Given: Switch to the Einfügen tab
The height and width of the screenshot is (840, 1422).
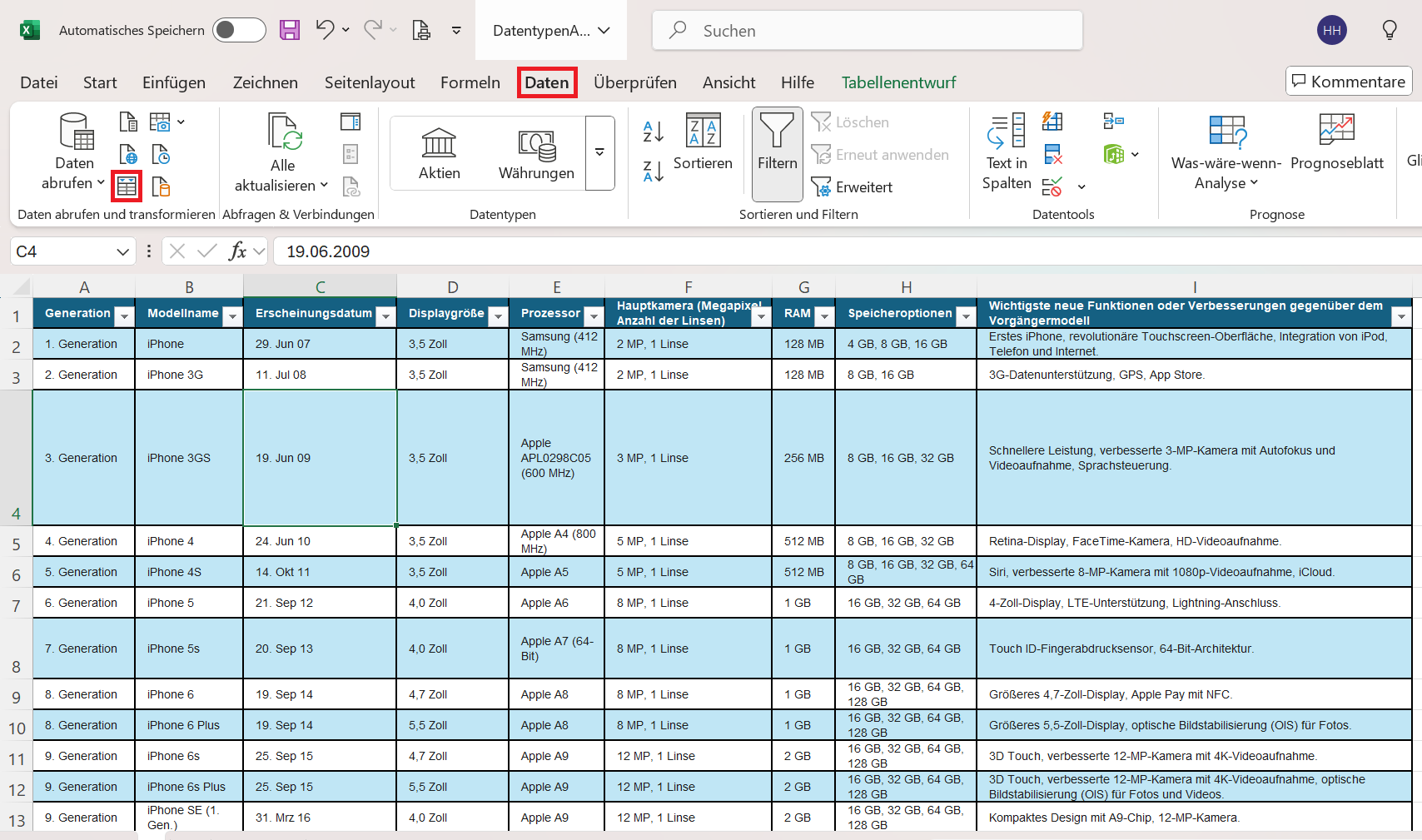Looking at the screenshot, I should click(174, 82).
